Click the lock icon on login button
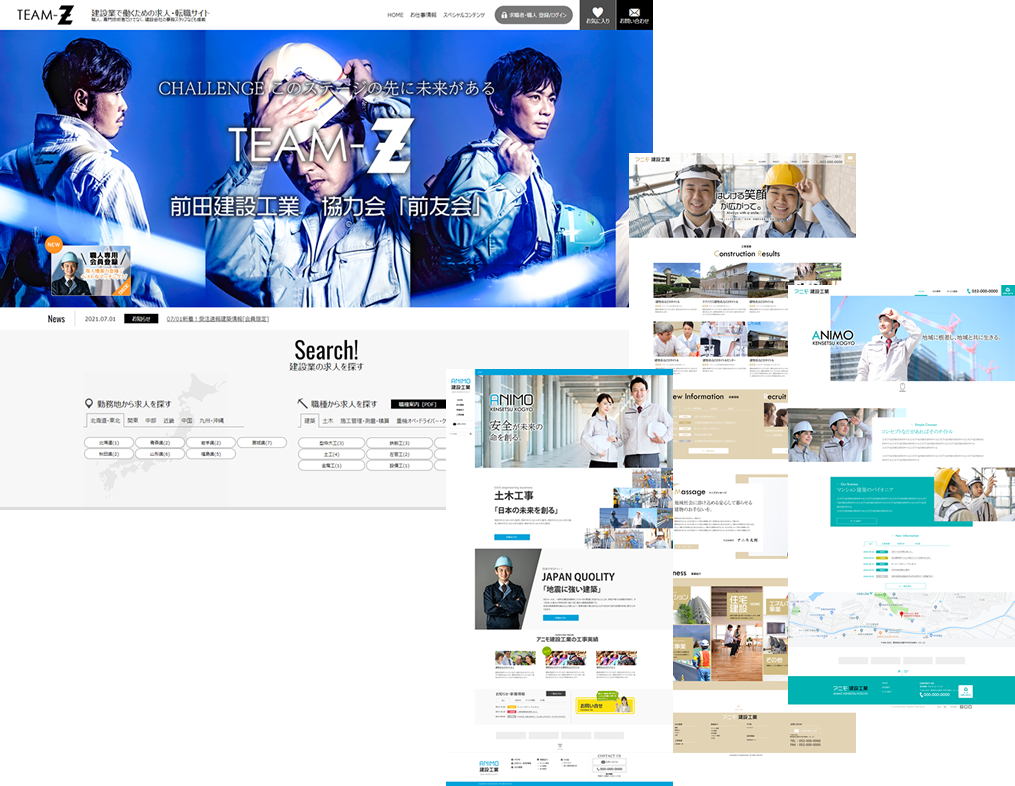The image size is (1015, 786). tap(503, 16)
